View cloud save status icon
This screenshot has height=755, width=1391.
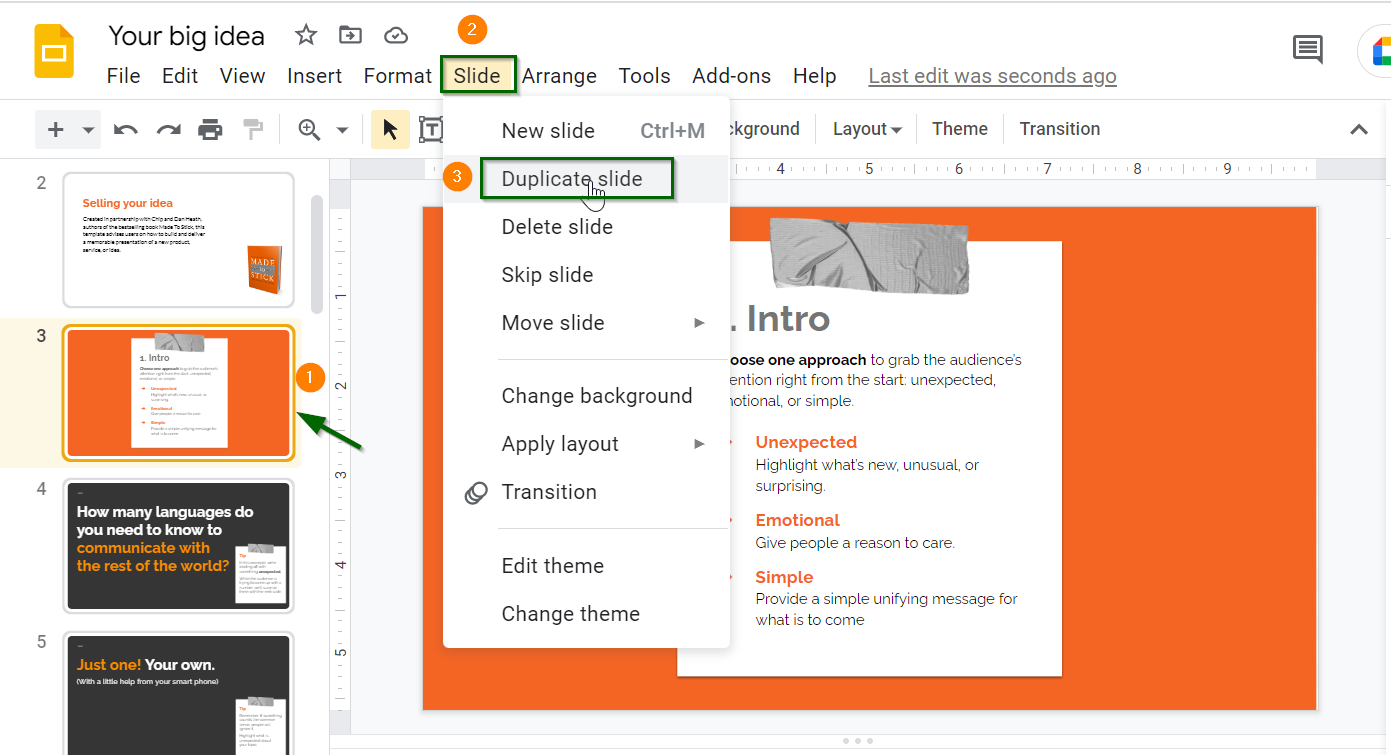tap(396, 36)
